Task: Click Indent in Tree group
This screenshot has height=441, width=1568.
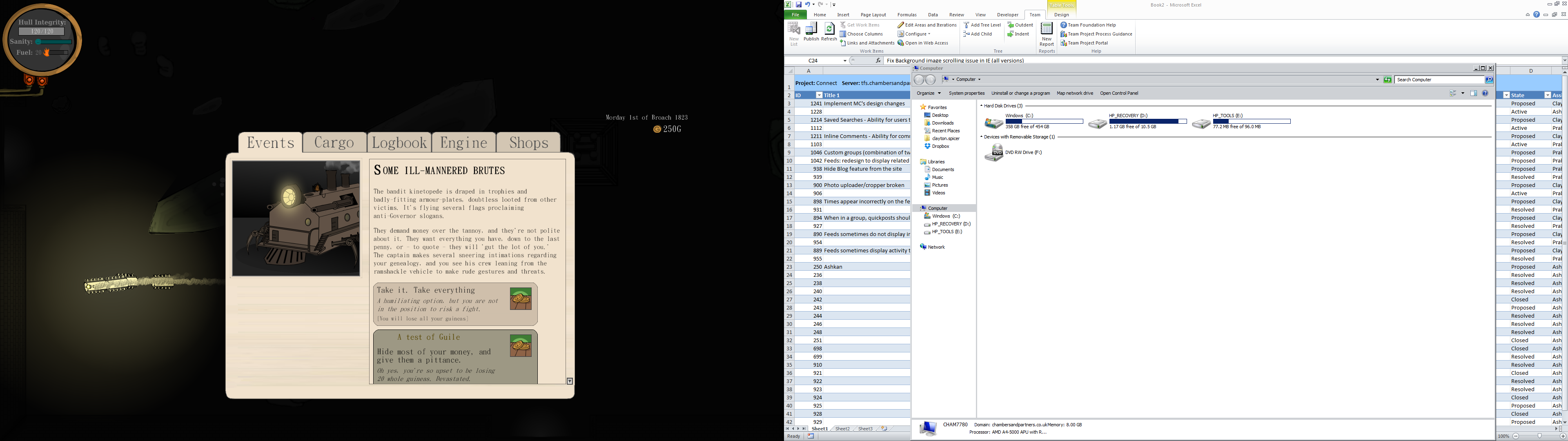Action: [x=1018, y=34]
